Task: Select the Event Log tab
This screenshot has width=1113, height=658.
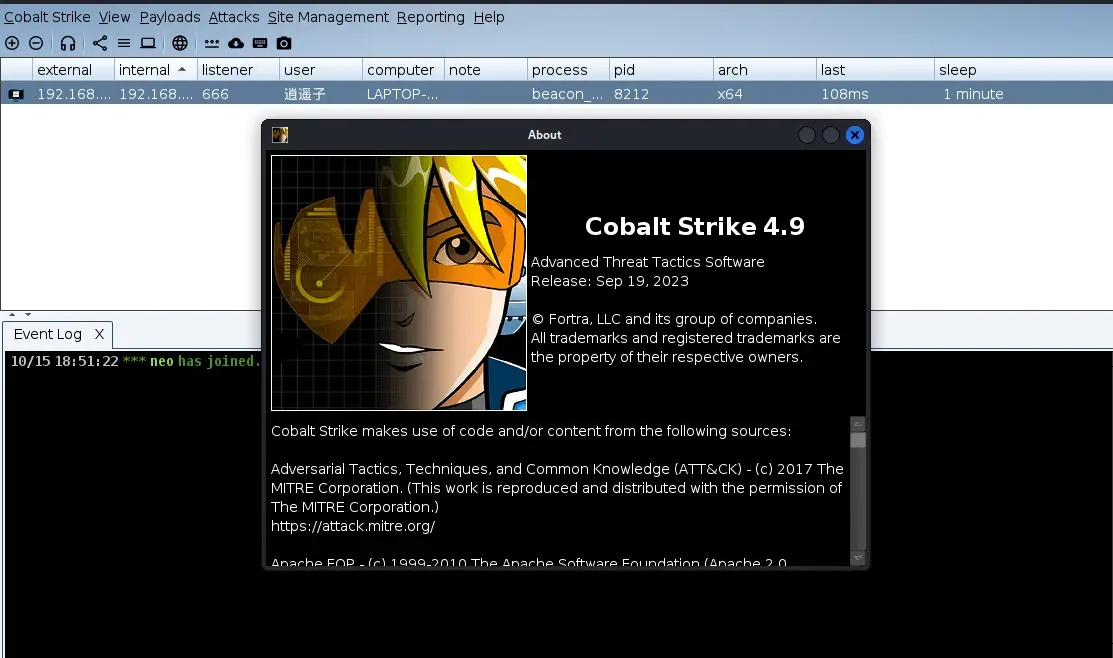Action: [x=48, y=334]
